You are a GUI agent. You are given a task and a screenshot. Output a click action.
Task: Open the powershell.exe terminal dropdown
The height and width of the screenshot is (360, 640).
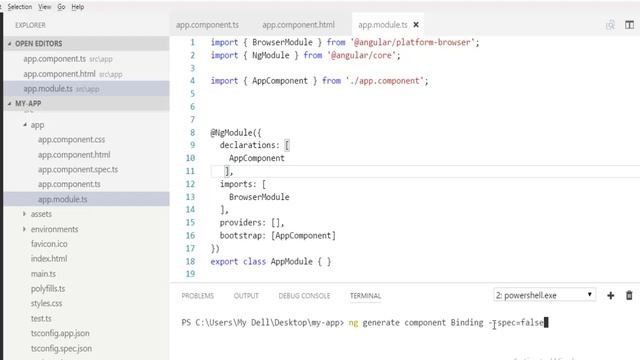click(x=544, y=295)
